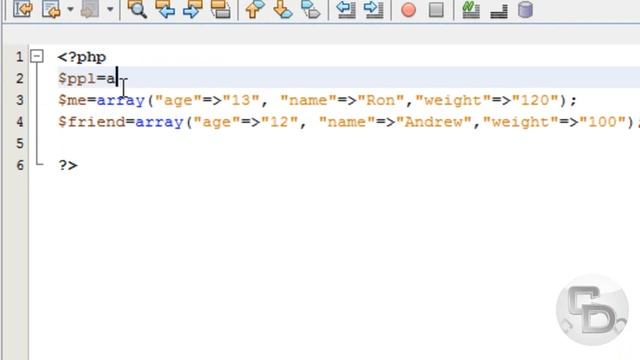Image resolution: width=640 pixels, height=360 pixels.
Task: Uncomment the selected line
Action: point(499,10)
